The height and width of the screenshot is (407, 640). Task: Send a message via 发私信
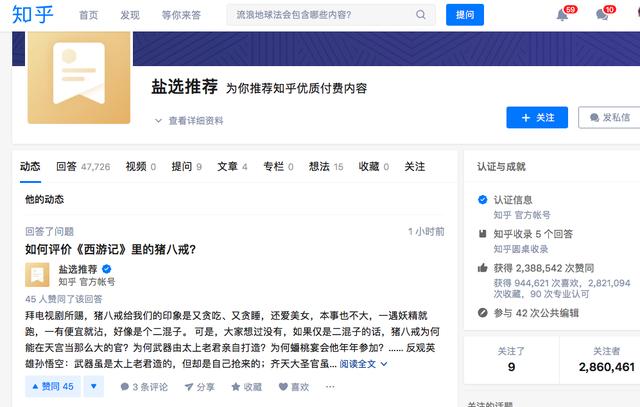[x=609, y=118]
